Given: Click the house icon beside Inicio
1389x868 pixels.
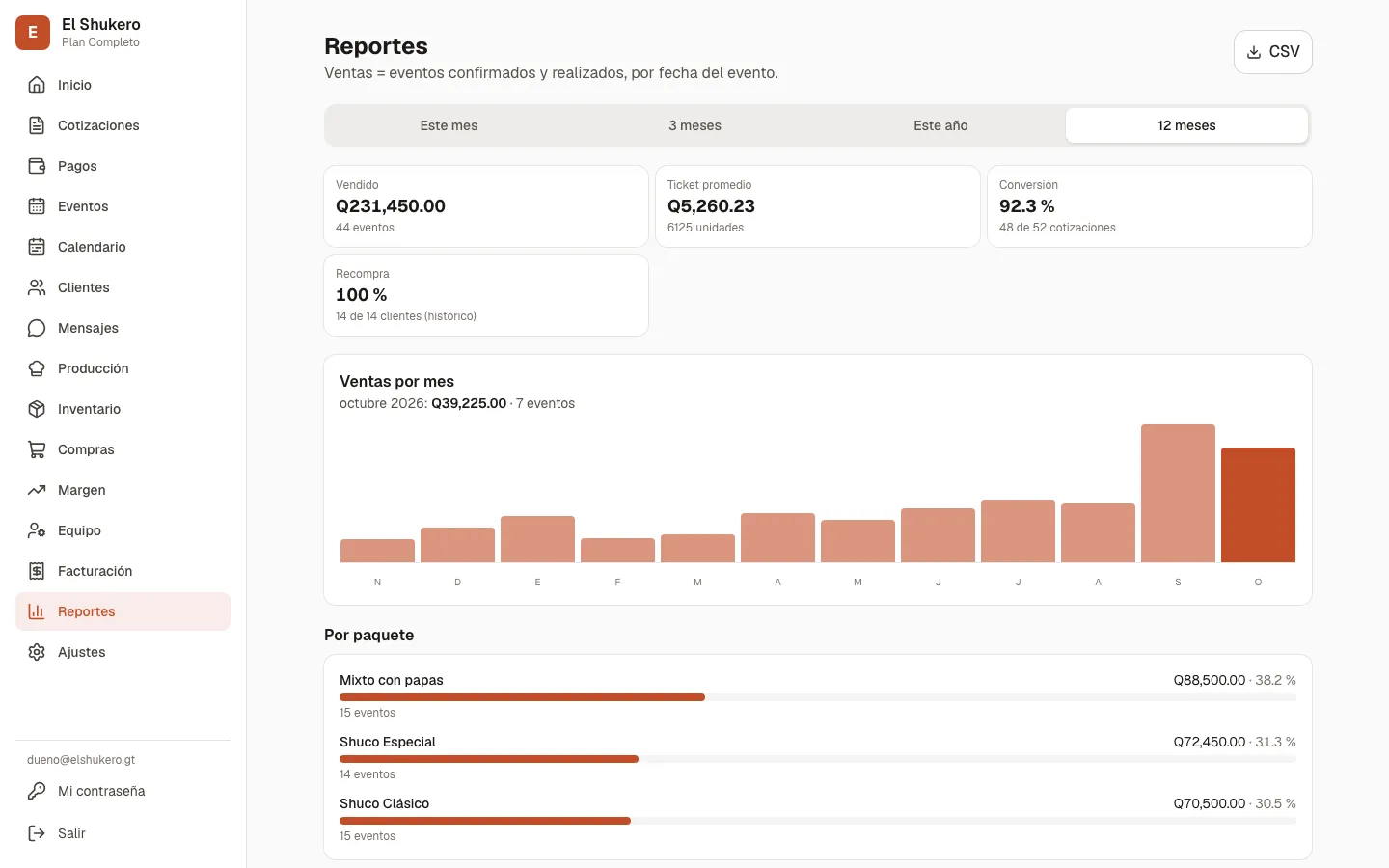Looking at the screenshot, I should 37,85.
